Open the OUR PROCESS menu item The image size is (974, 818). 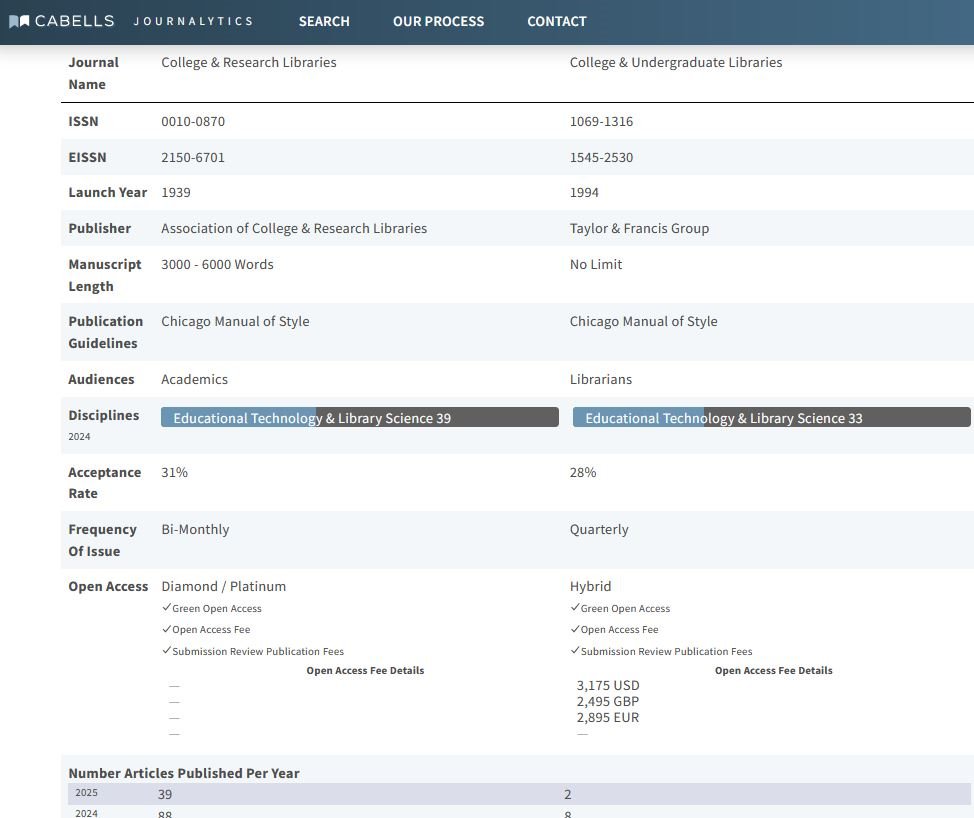pos(439,22)
